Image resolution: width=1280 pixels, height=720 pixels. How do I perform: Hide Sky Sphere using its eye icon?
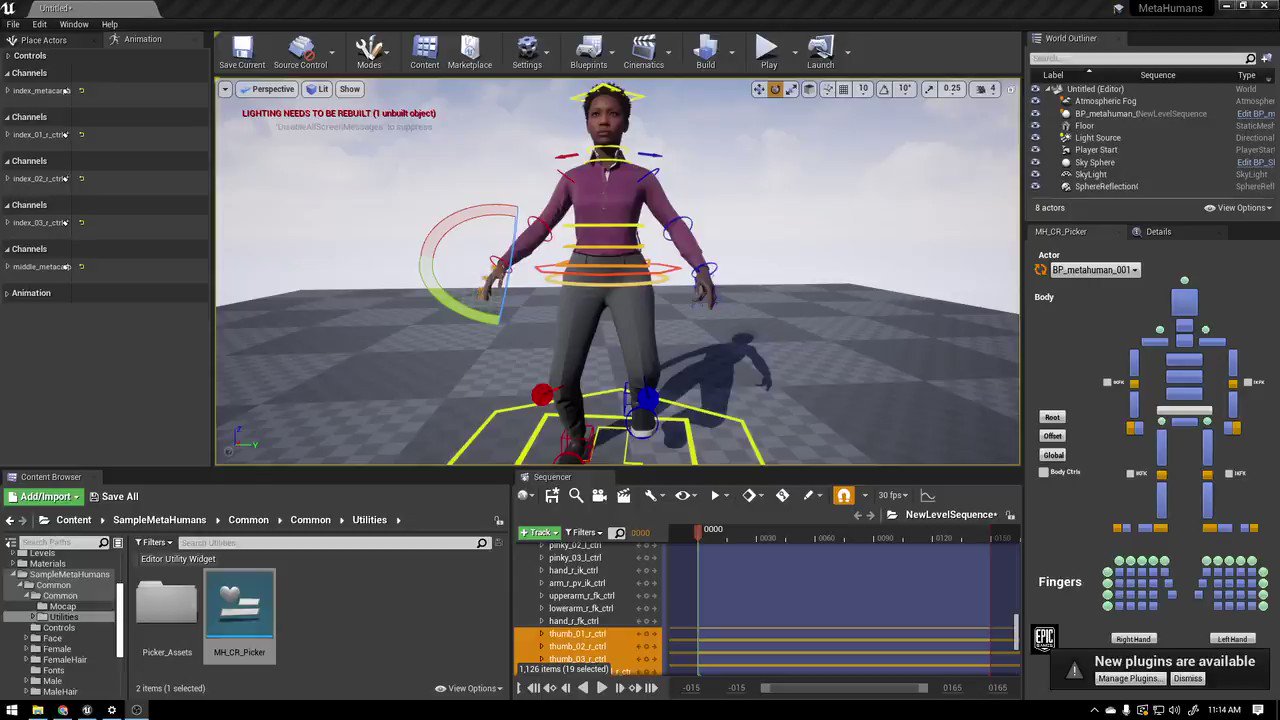click(x=1035, y=162)
